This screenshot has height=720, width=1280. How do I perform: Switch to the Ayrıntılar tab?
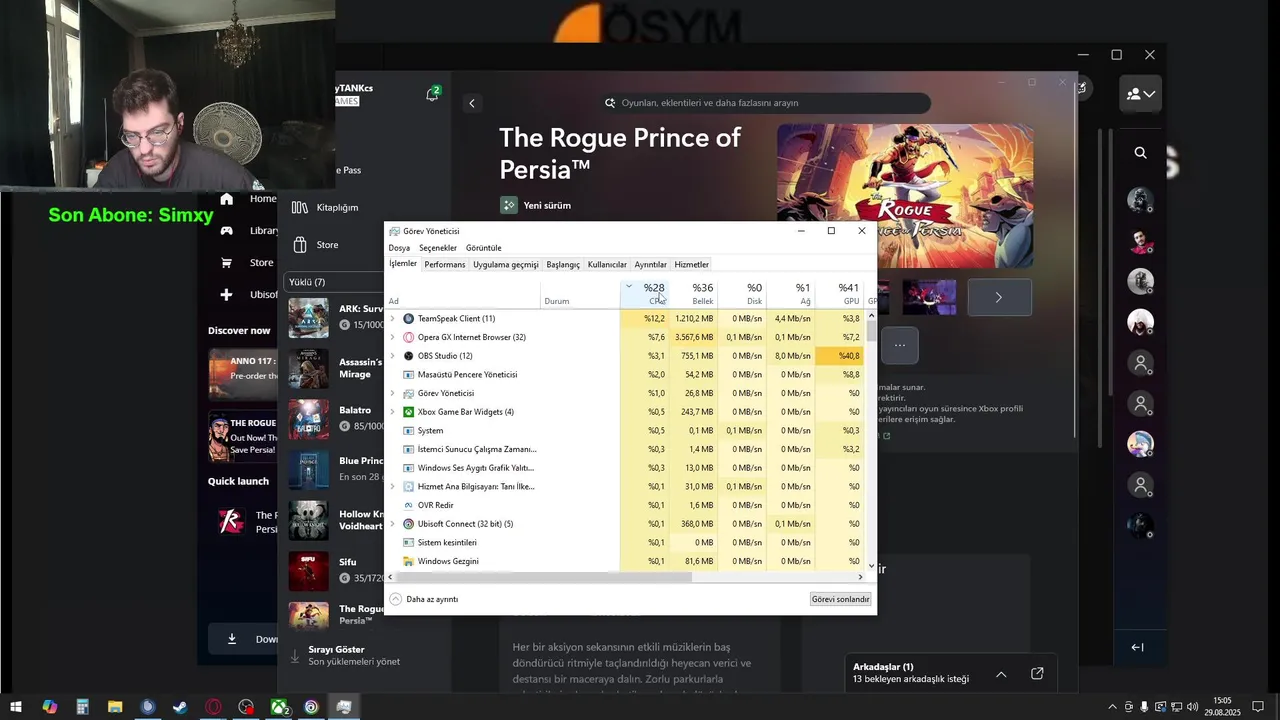tap(651, 265)
